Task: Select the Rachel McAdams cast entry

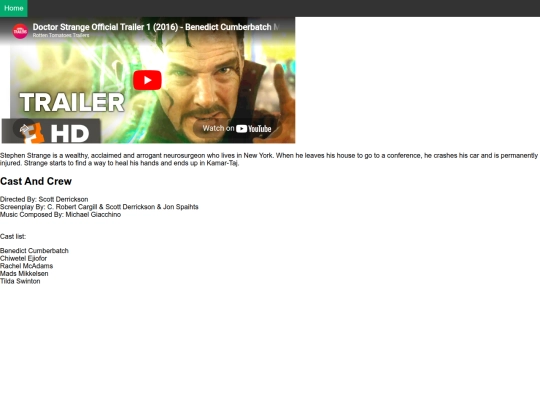Action: (x=27, y=266)
